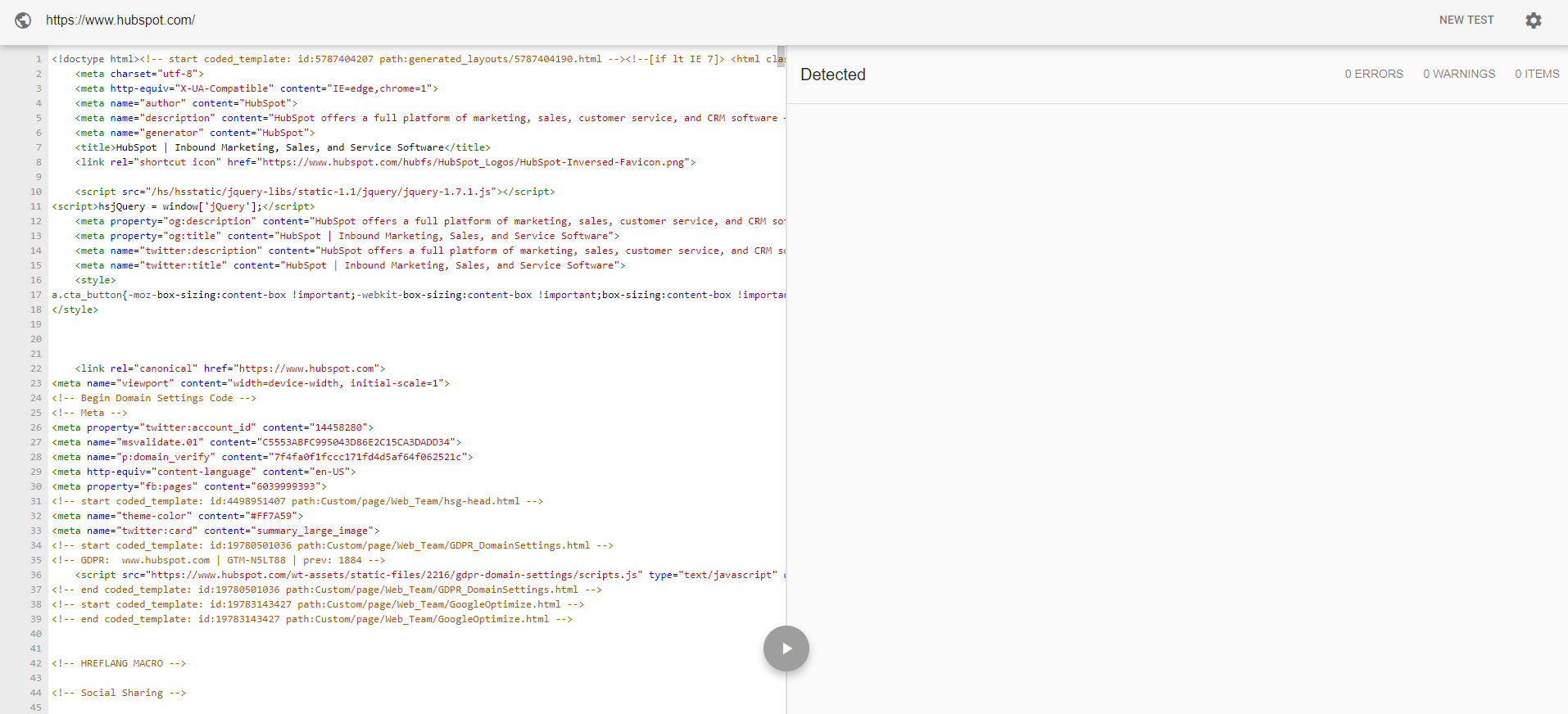Click the twitter:description meta line
The image size is (1568, 714).
(430, 251)
